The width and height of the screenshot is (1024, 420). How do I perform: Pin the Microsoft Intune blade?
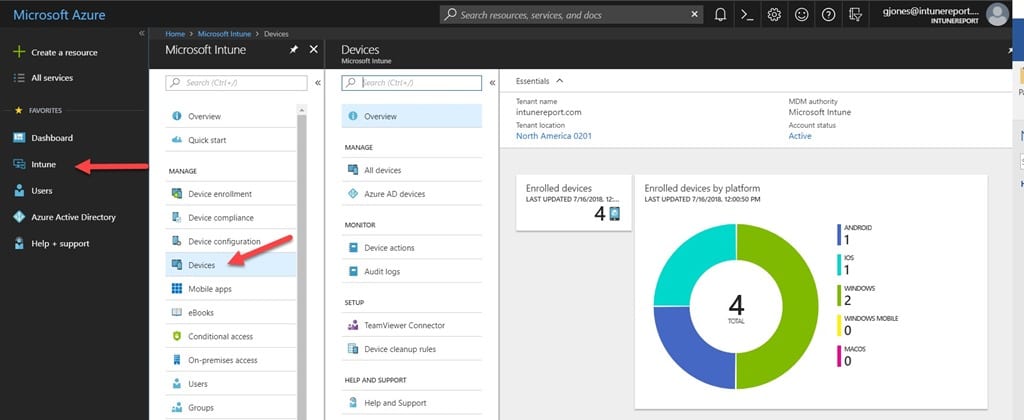tap(294, 49)
